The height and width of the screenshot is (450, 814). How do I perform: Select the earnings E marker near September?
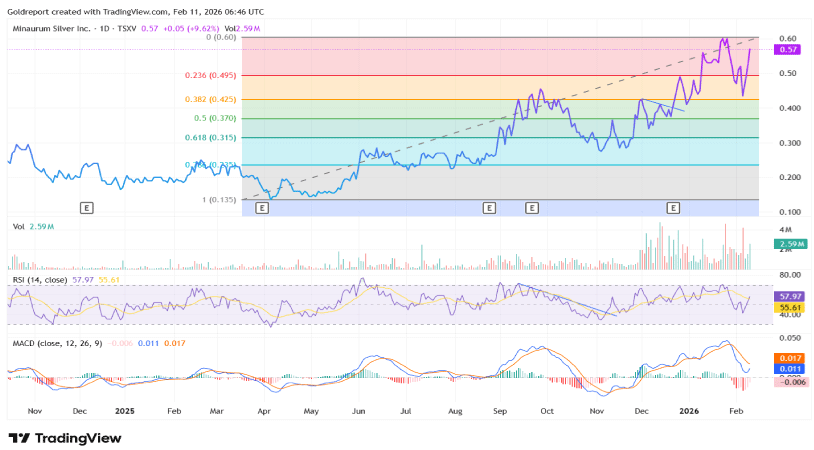coord(489,207)
